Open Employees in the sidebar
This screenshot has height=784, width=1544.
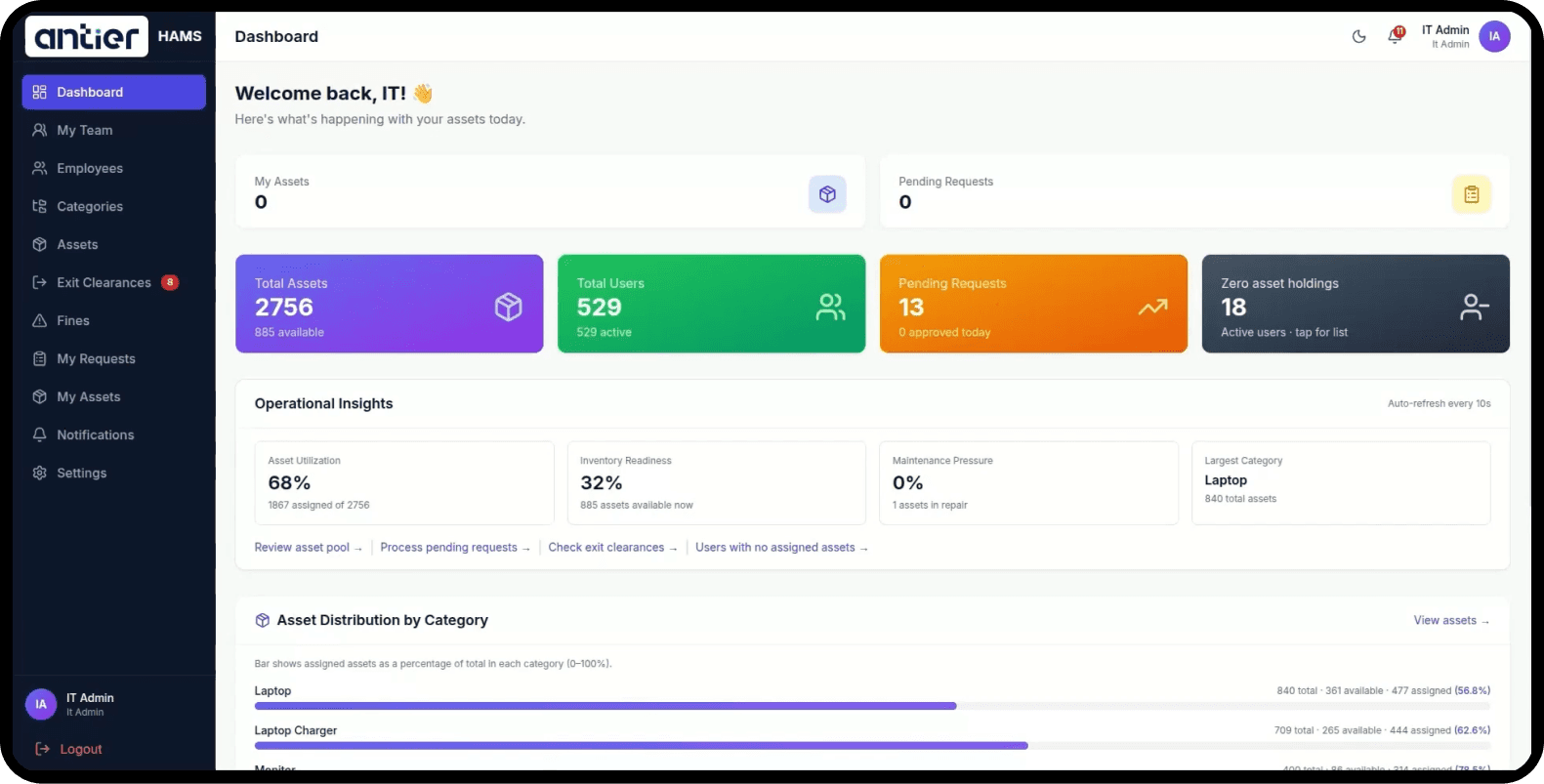click(114, 168)
